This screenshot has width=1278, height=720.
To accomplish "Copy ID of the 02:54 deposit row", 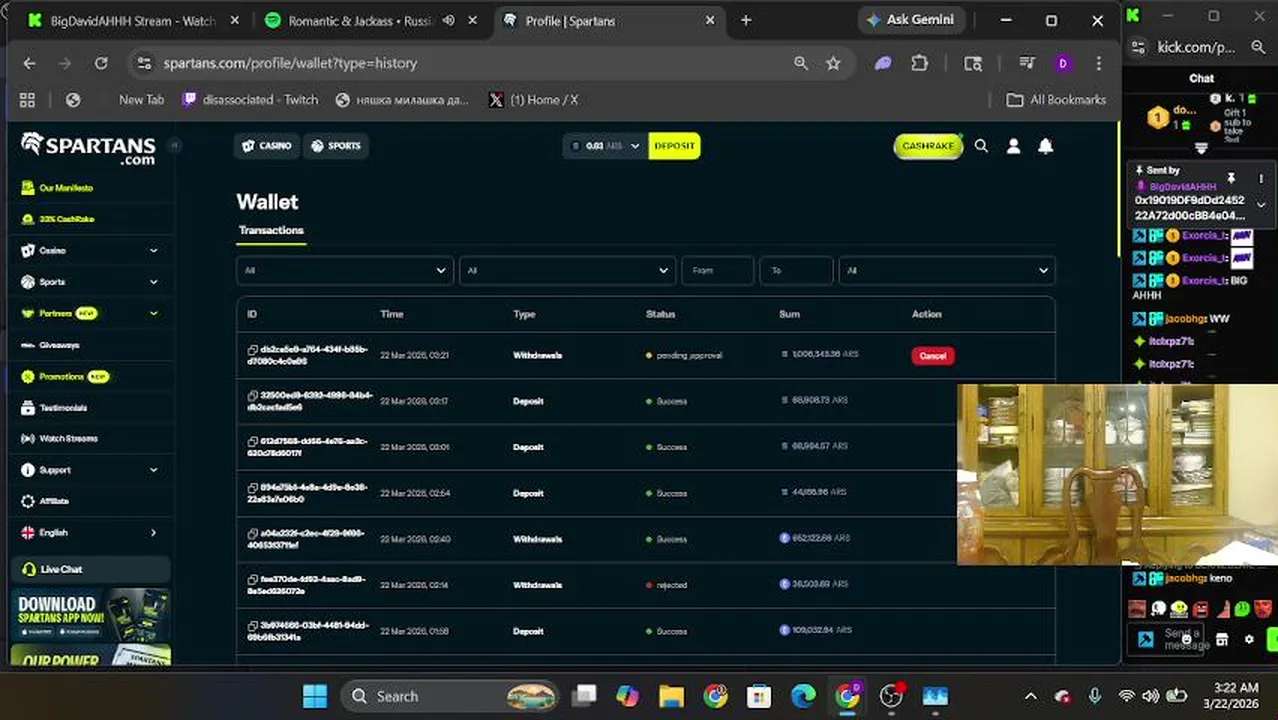I will coord(253,488).
